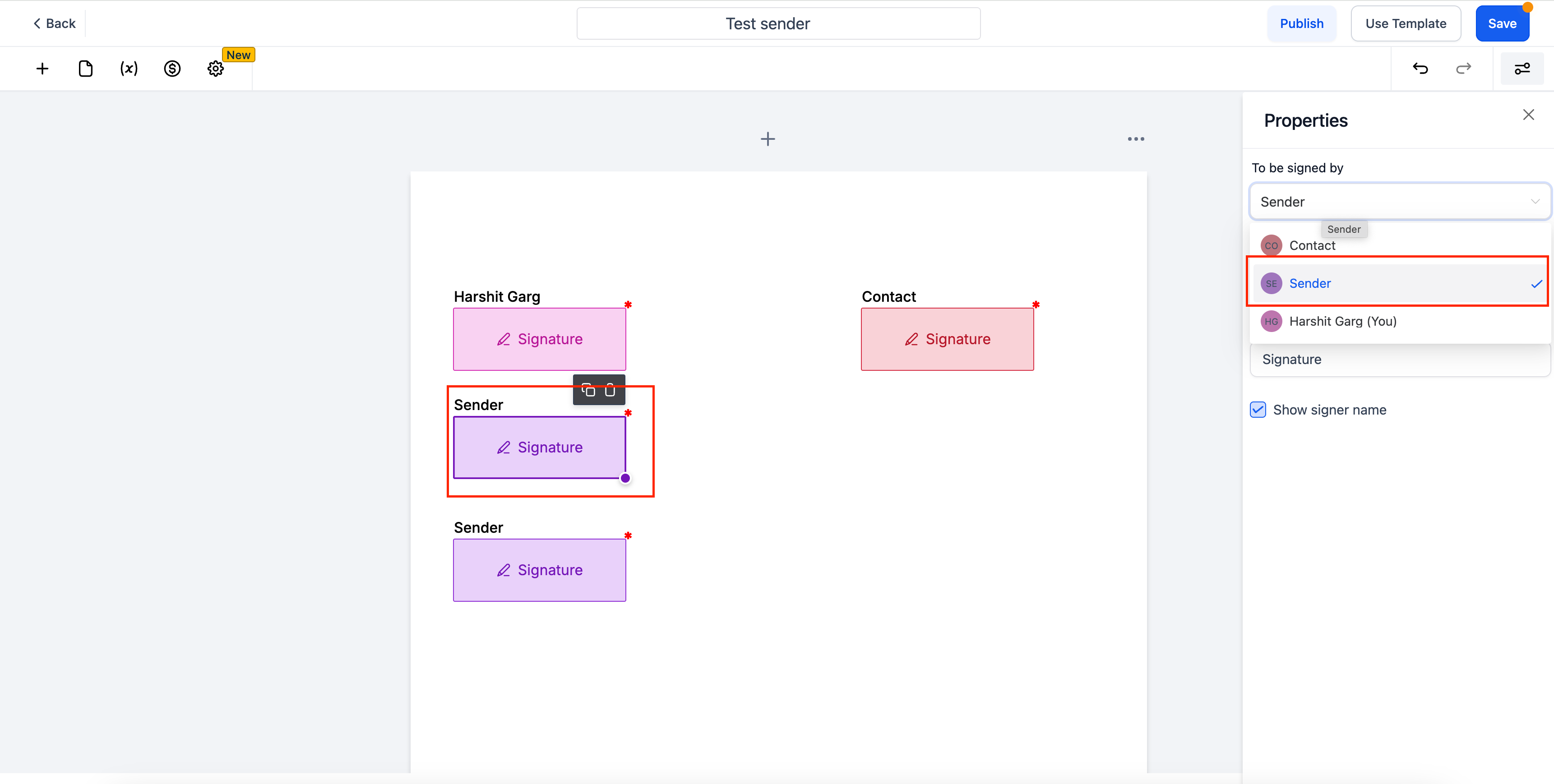The height and width of the screenshot is (784, 1554).
Task: Open the custom variables (x) icon
Action: [x=129, y=69]
